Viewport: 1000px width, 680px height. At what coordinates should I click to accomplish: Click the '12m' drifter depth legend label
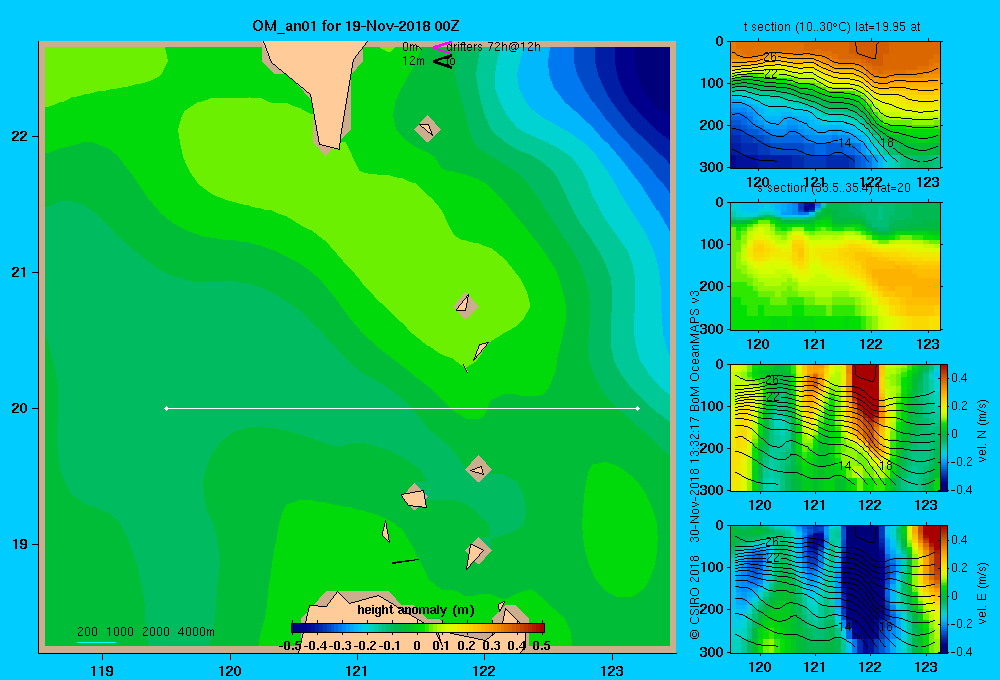[x=413, y=61]
